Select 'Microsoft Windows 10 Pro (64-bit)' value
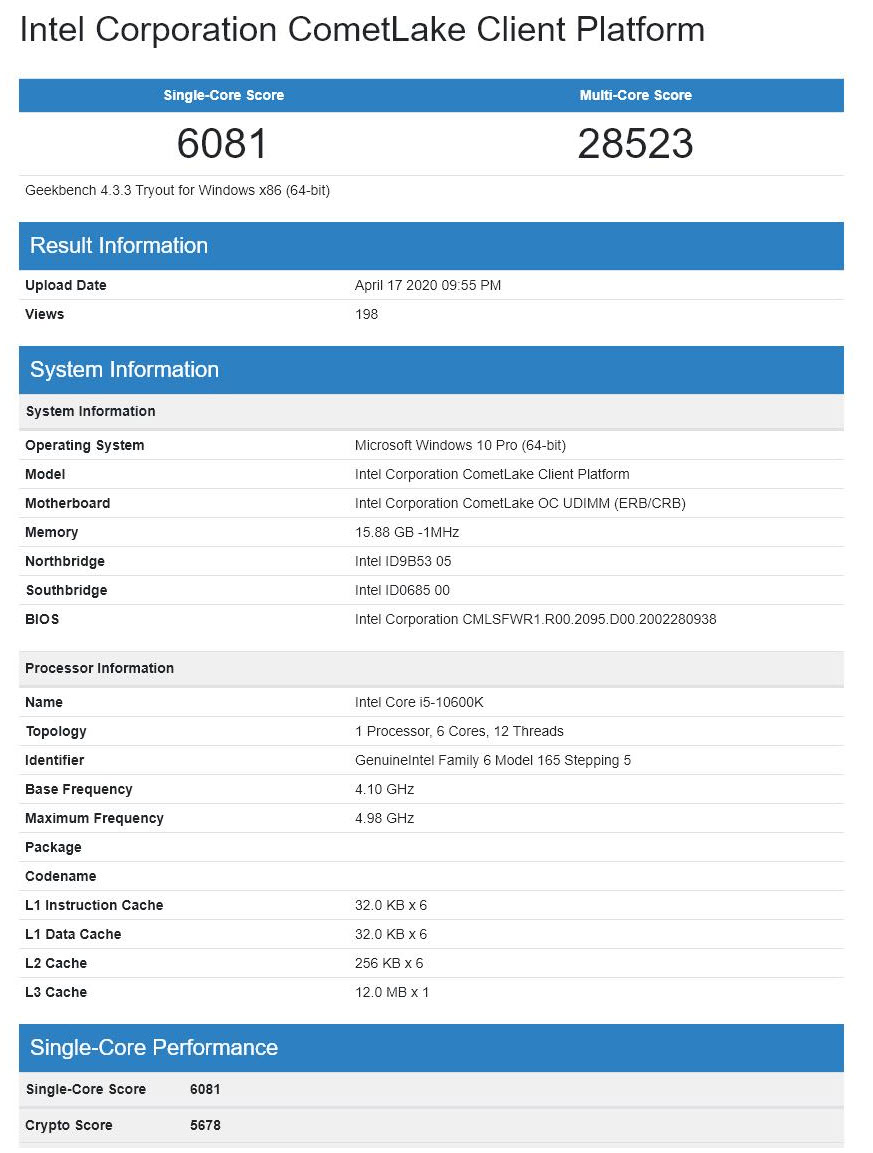 460,446
